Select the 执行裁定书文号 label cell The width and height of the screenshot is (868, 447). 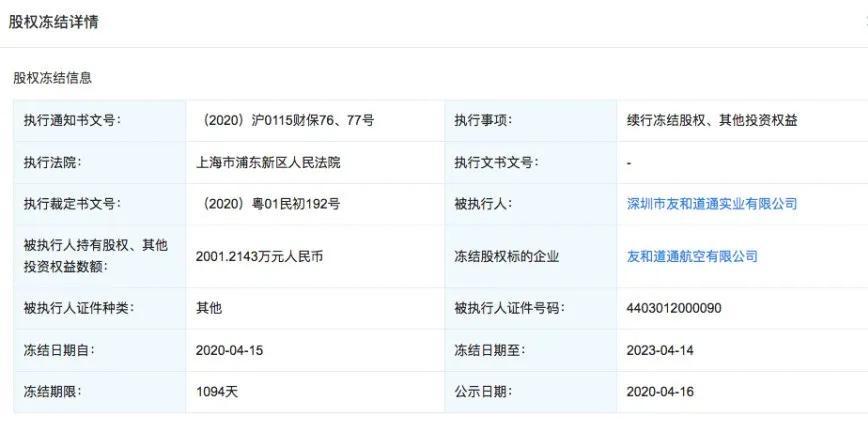(x=100, y=204)
